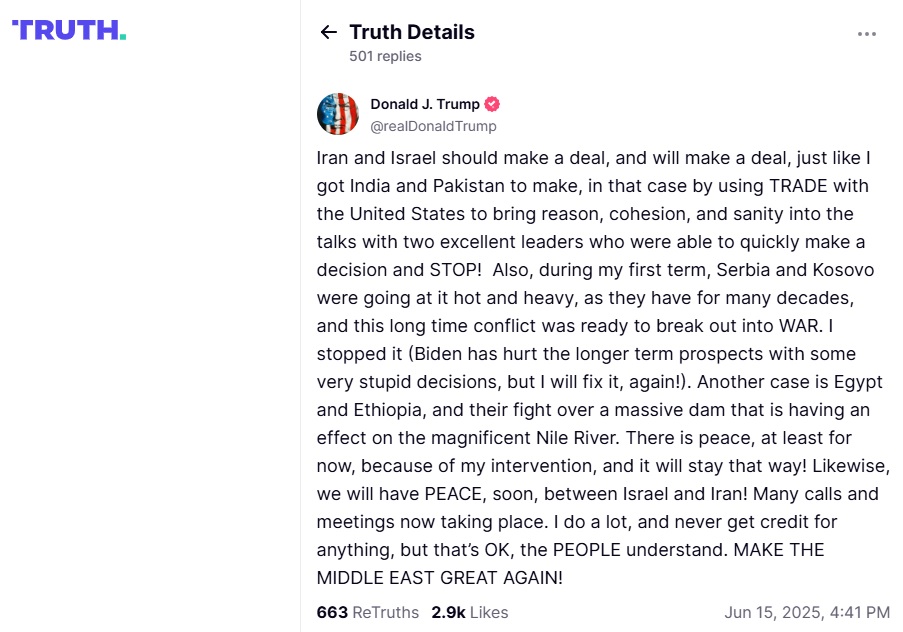Click the Donald J. Trump display name

point(425,104)
